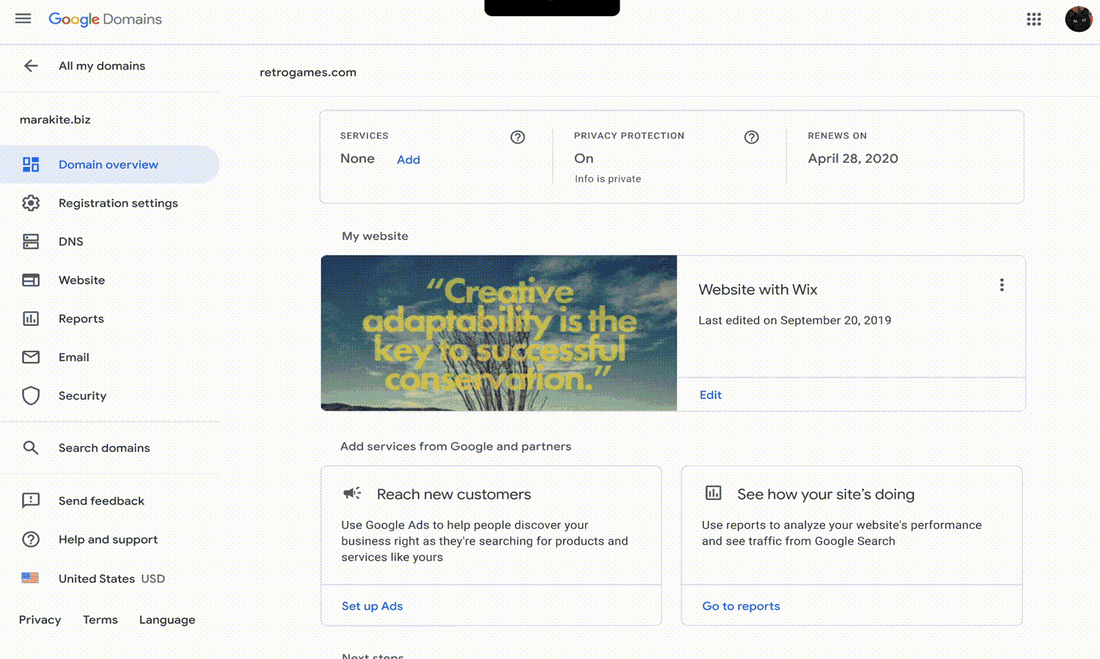Open help tooltip for Services
The image size is (1100, 659).
click(518, 137)
